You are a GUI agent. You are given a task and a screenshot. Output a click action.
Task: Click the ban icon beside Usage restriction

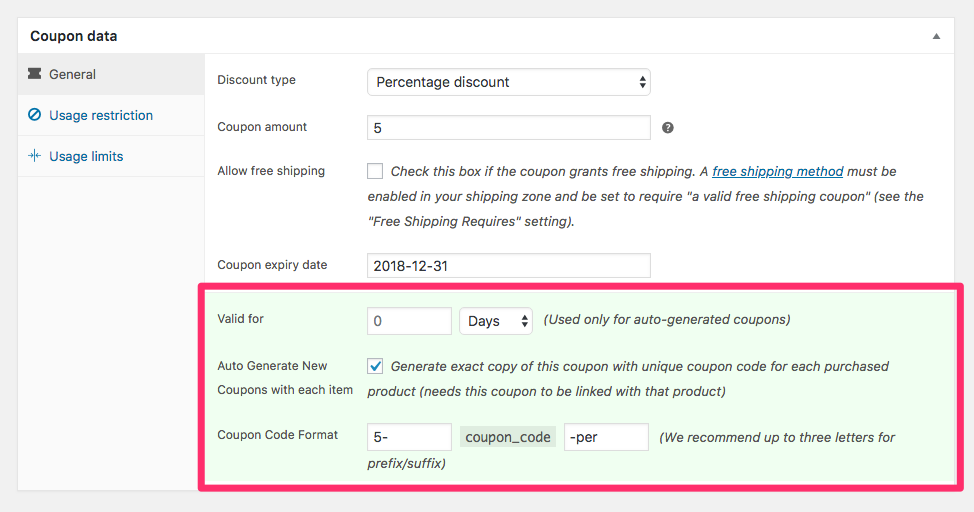coord(35,115)
